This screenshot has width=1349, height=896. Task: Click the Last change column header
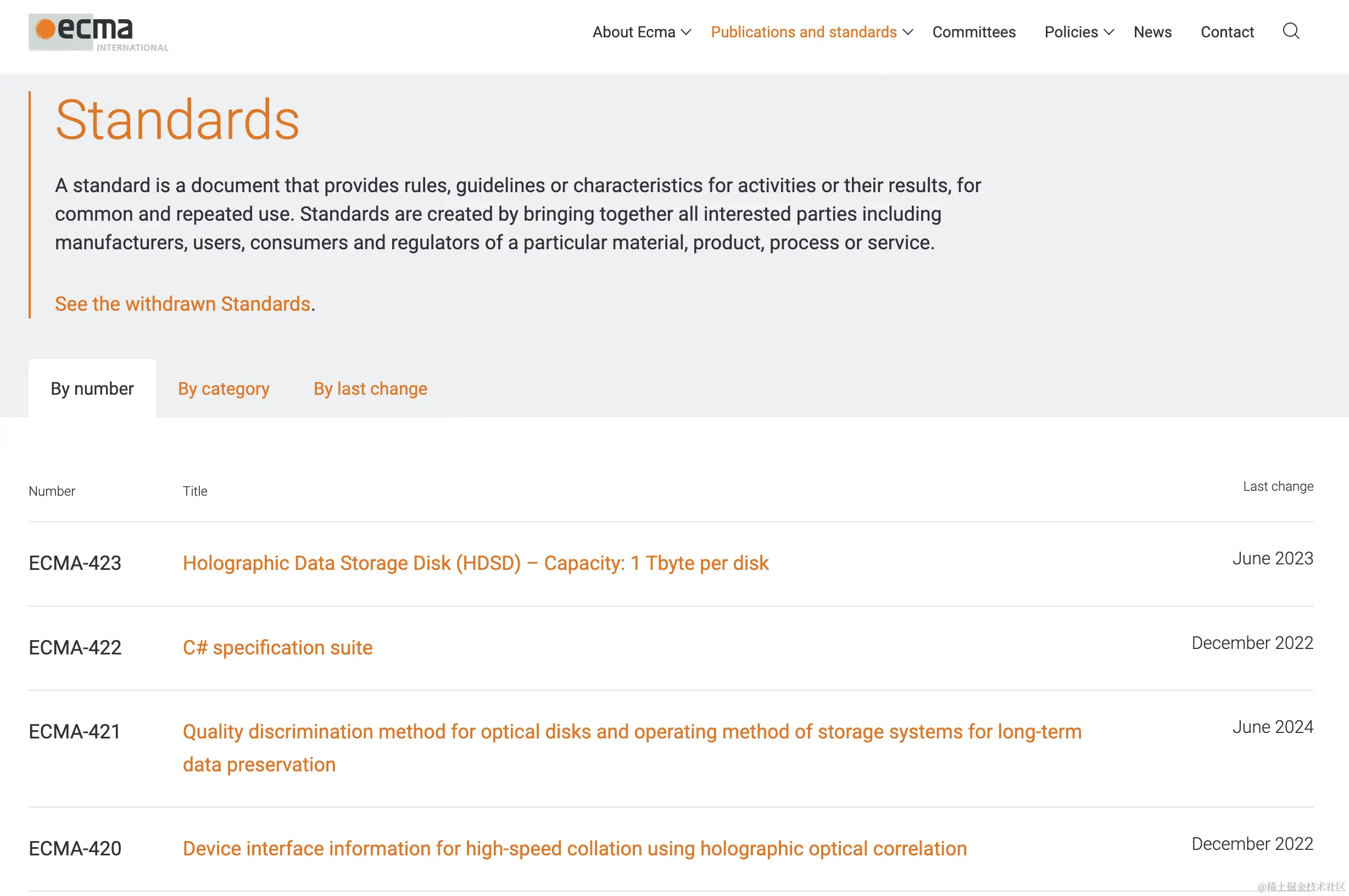coord(1278,486)
